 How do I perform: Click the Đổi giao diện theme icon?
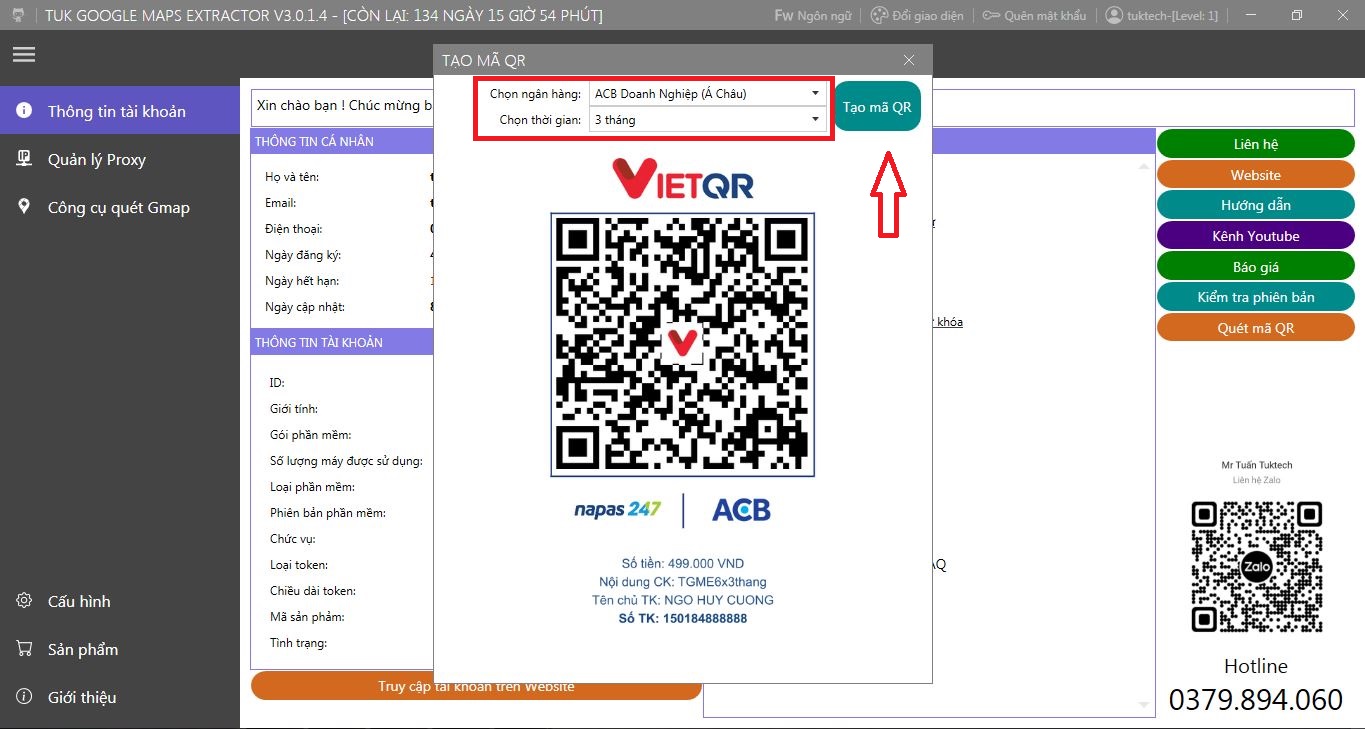(879, 16)
